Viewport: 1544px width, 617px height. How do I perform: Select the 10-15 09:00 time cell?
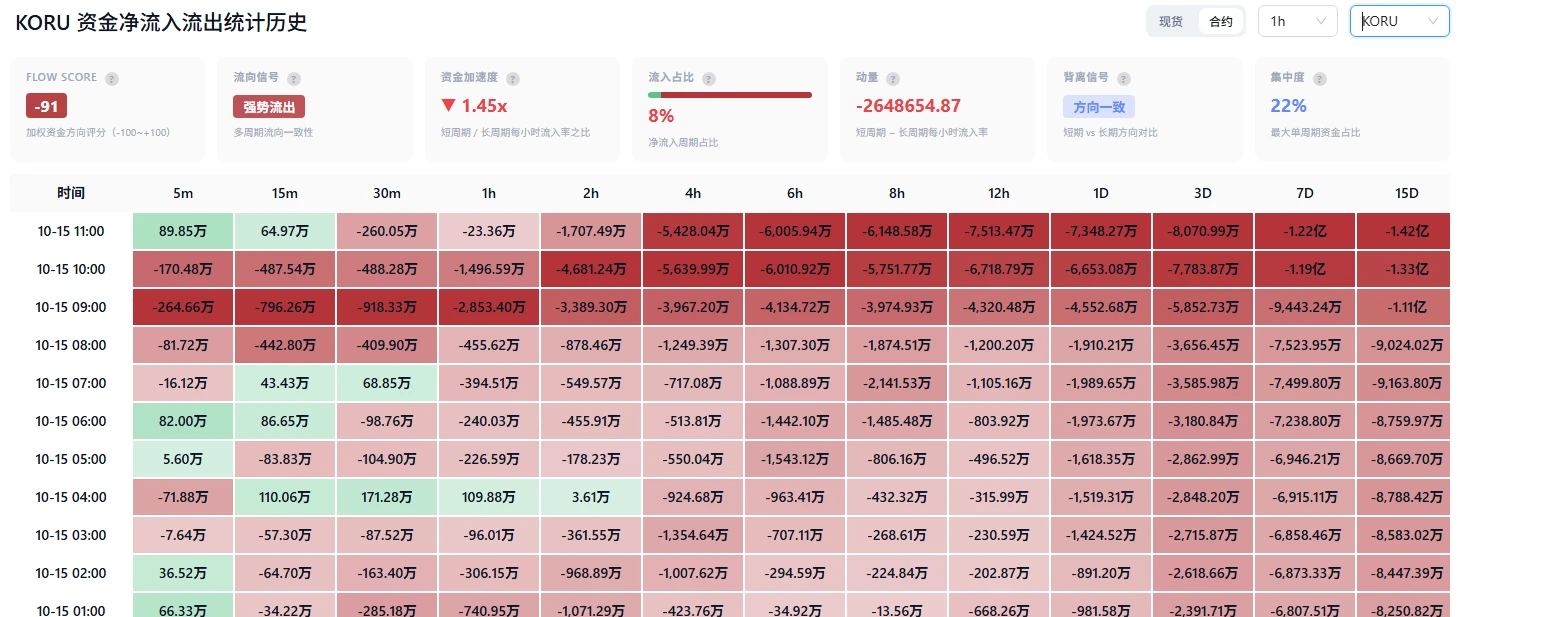(70, 307)
